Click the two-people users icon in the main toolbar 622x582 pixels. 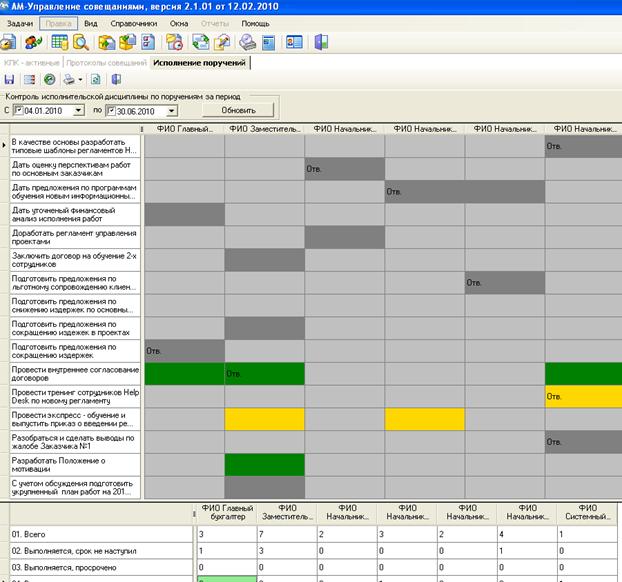tap(33, 42)
